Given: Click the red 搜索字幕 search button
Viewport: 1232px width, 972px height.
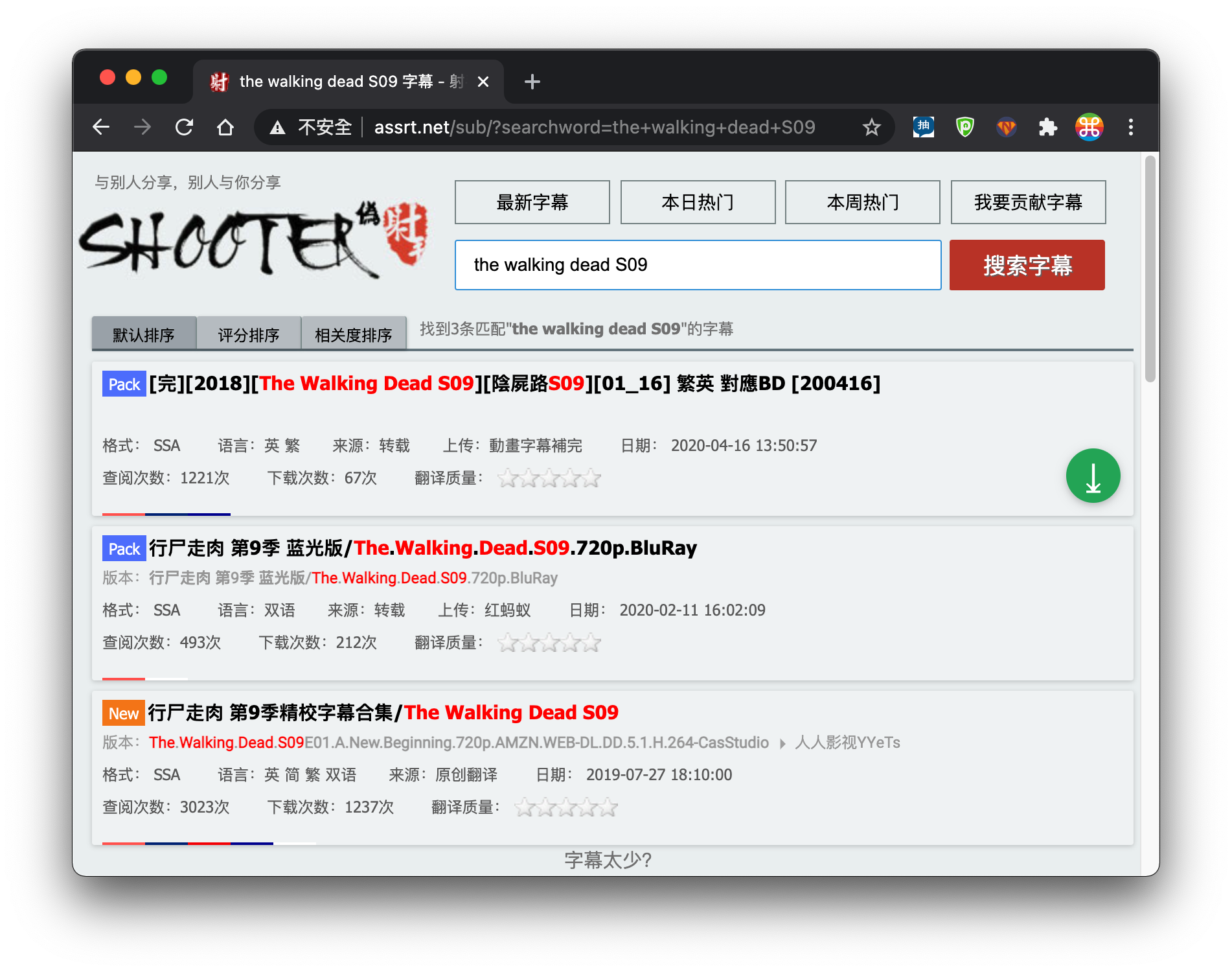Looking at the screenshot, I should (x=1027, y=265).
